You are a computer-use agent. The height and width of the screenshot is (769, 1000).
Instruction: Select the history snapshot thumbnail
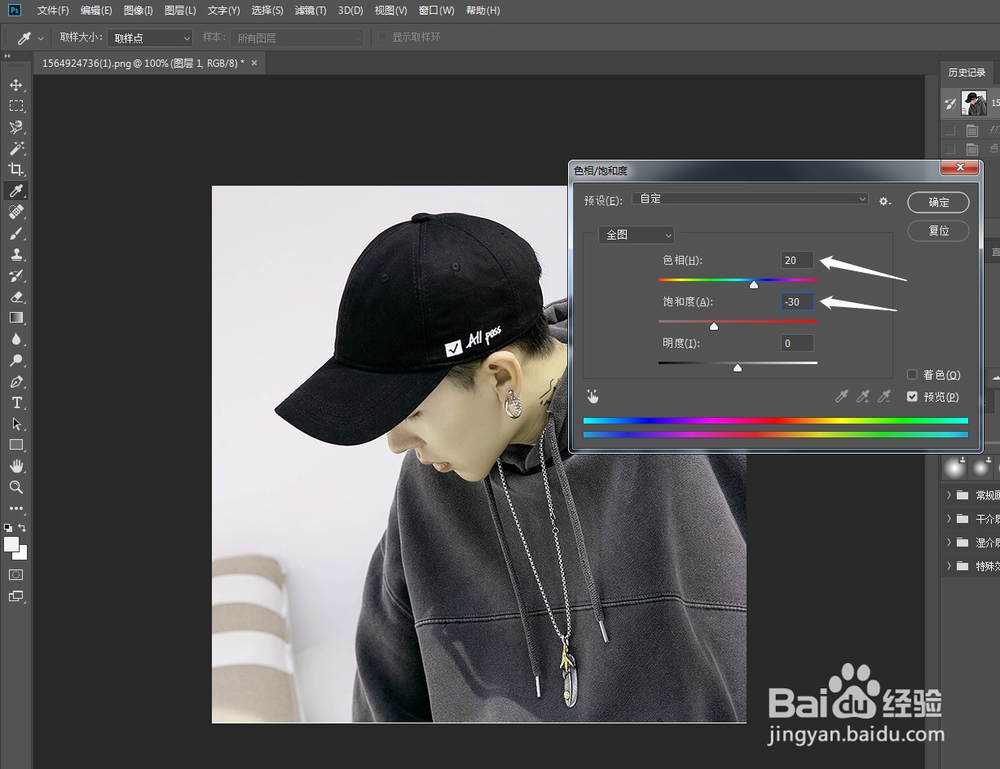974,103
